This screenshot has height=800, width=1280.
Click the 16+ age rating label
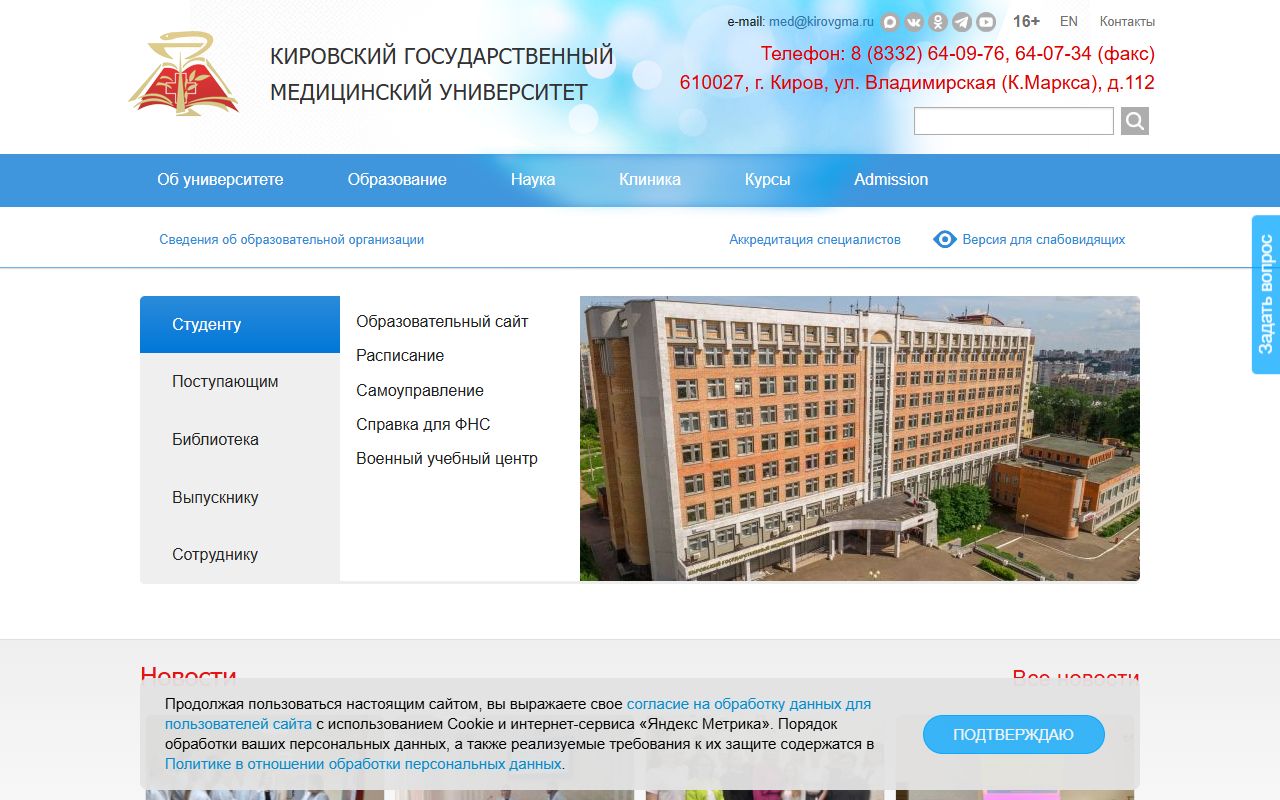1026,21
